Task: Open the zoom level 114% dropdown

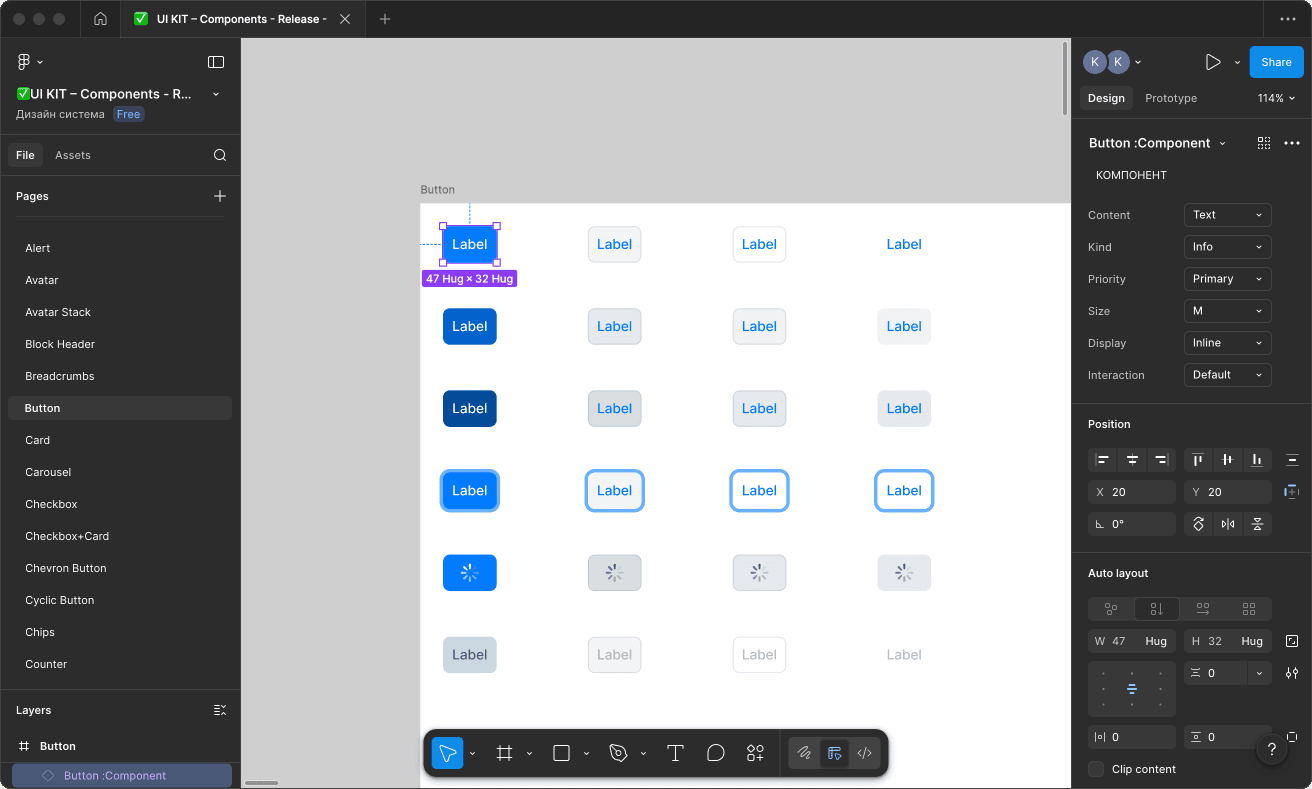Action: tap(1277, 98)
